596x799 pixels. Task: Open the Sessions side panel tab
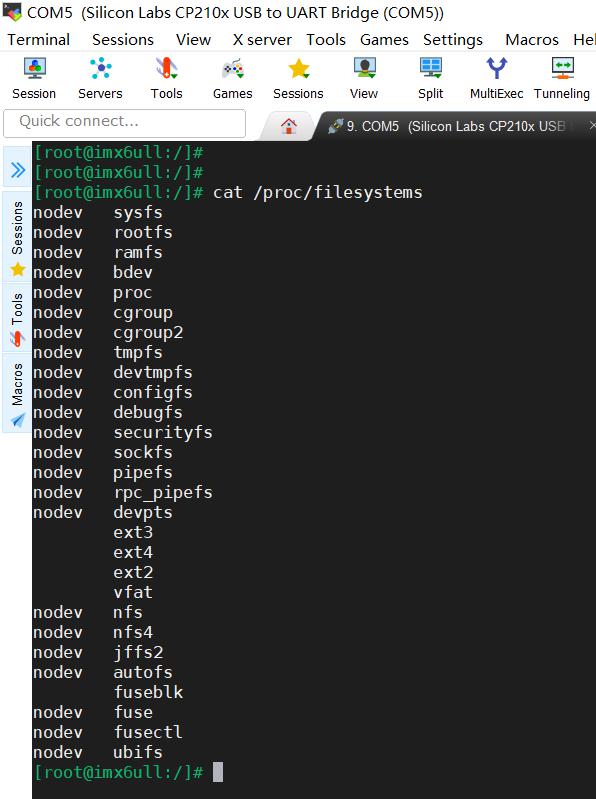17,237
